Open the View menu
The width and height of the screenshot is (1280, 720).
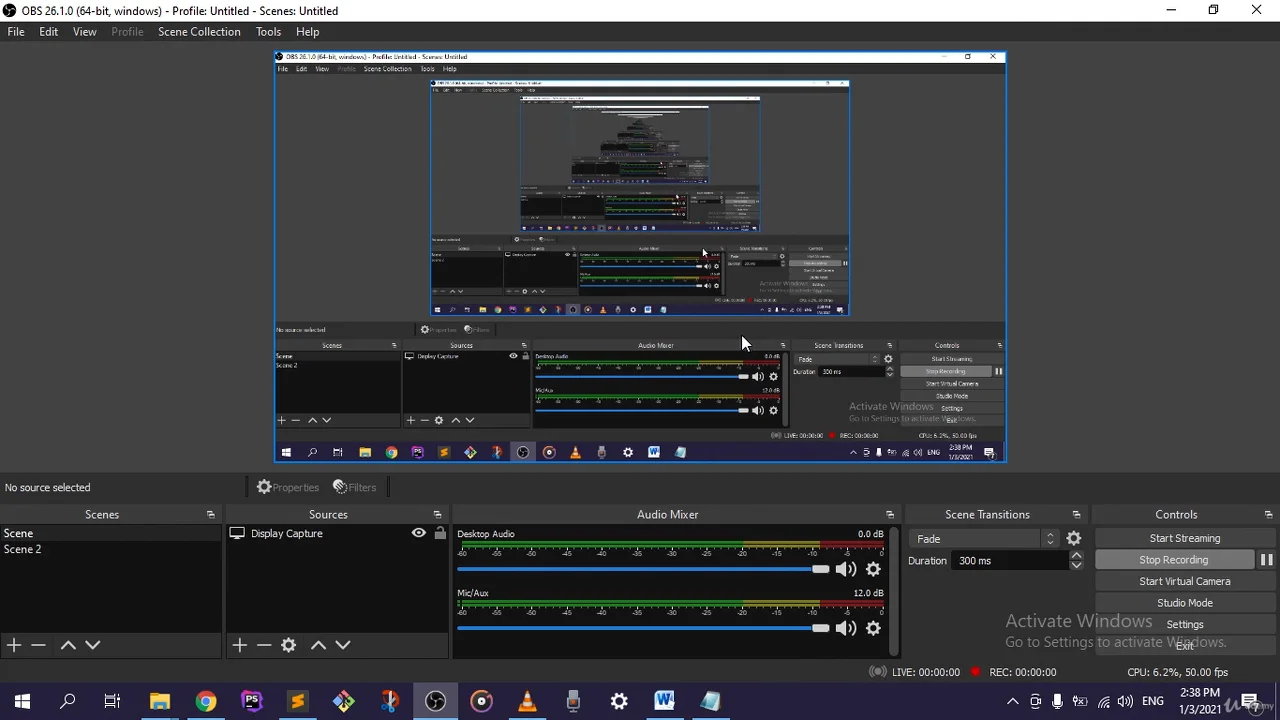(x=85, y=32)
